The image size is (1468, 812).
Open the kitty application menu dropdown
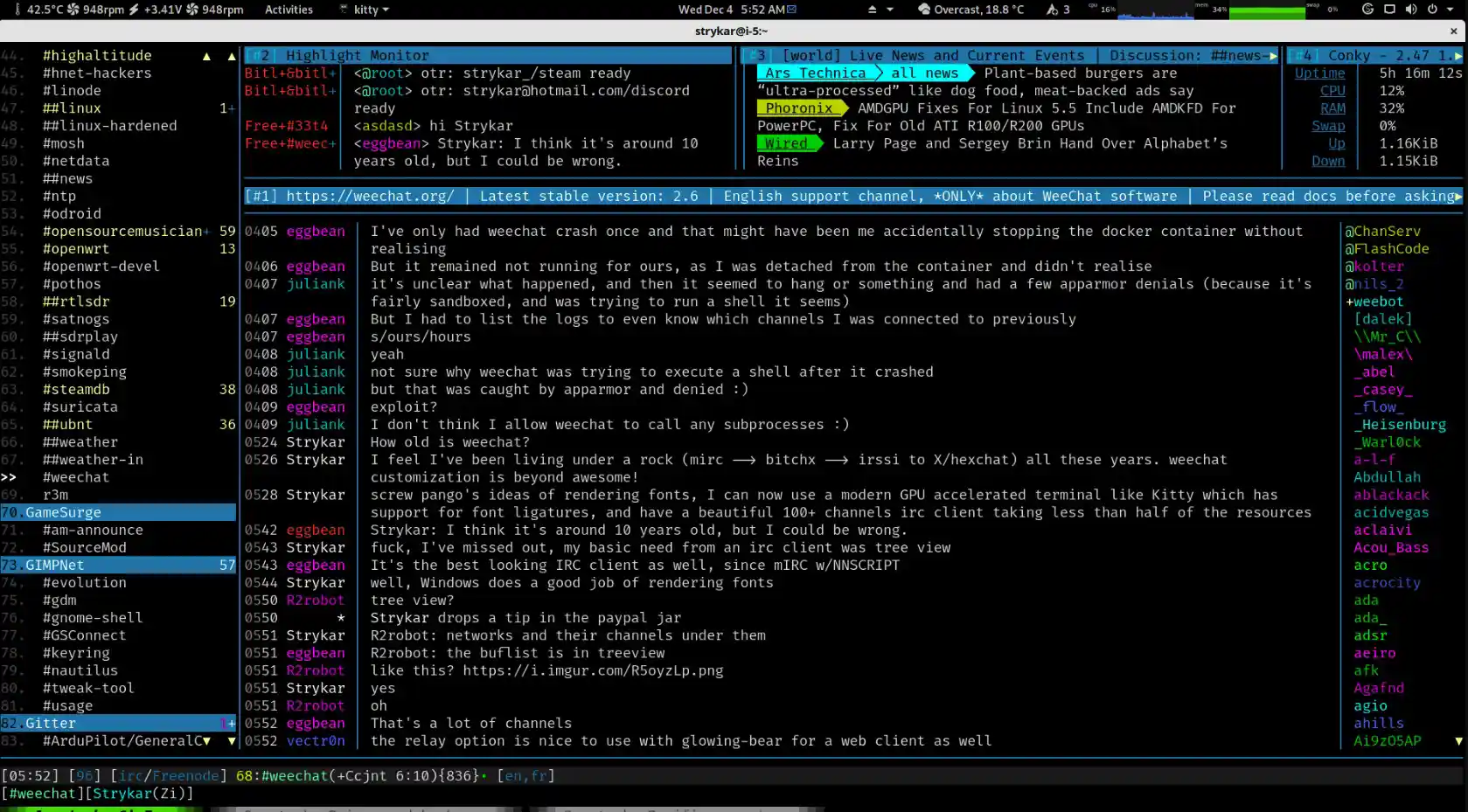click(365, 10)
